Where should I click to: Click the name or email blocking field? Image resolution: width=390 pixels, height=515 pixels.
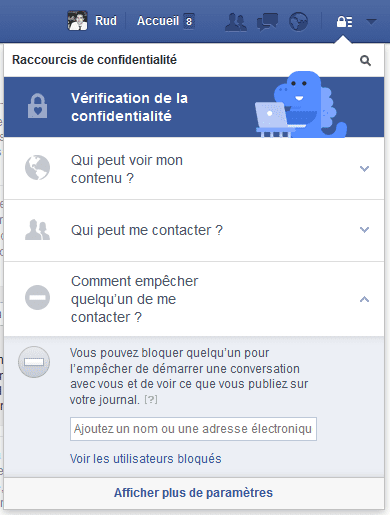point(193,429)
